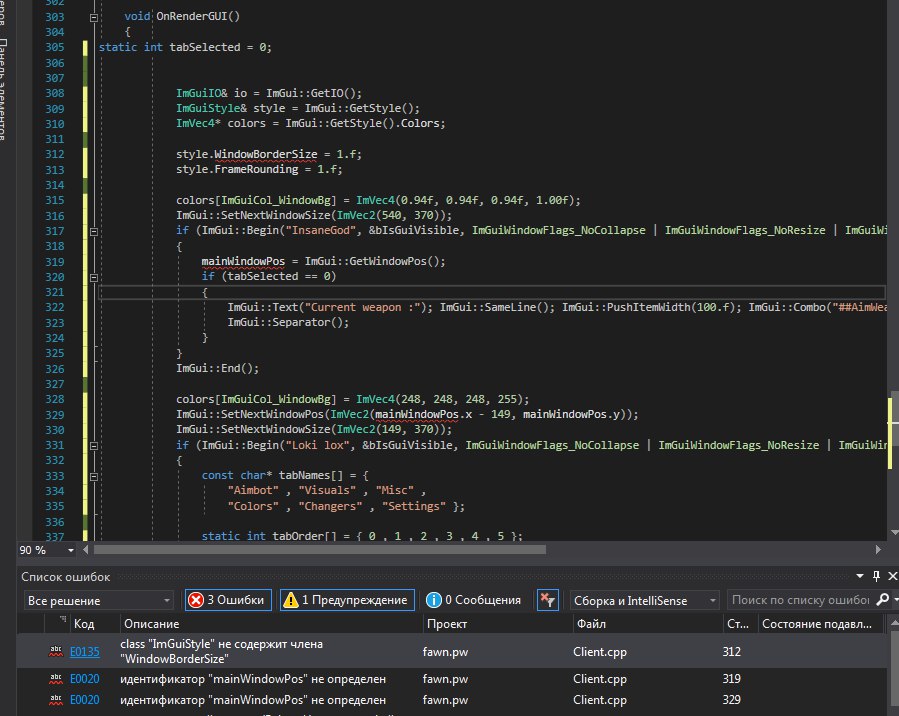Open the Сборка и IntelliSense dropdown
Viewport: 899px width, 716px height.
(643, 600)
